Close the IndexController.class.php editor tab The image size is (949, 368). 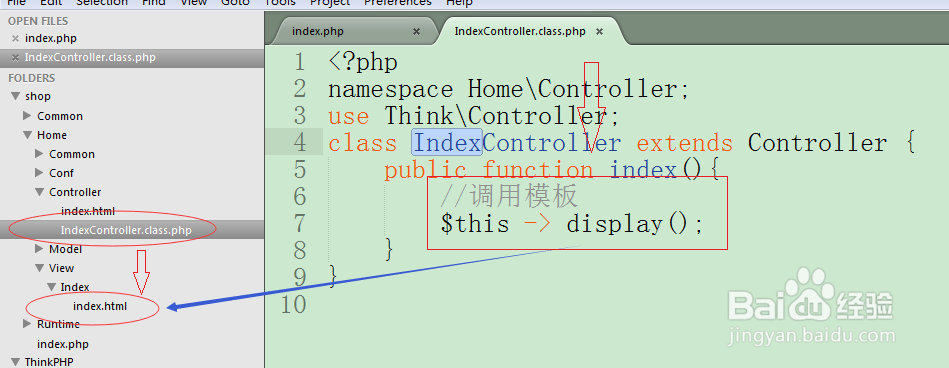pyautogui.click(x=599, y=31)
